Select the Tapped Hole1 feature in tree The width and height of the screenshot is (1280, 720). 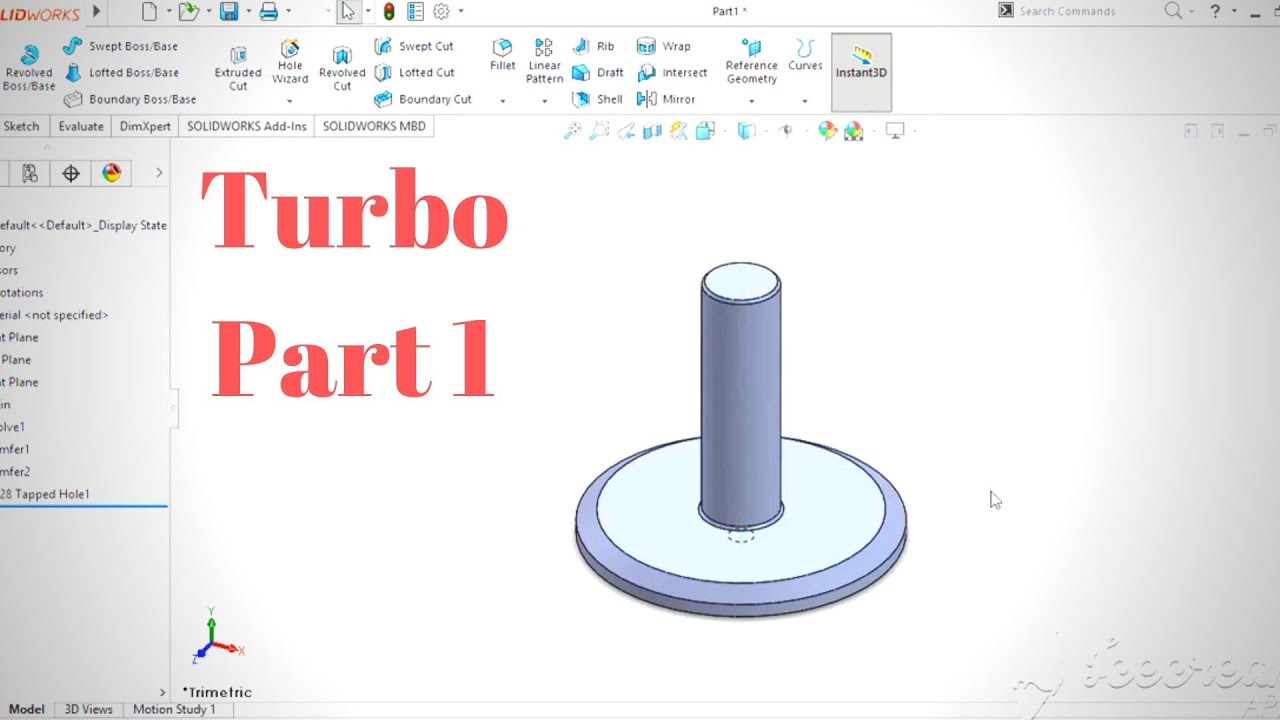click(x=45, y=494)
